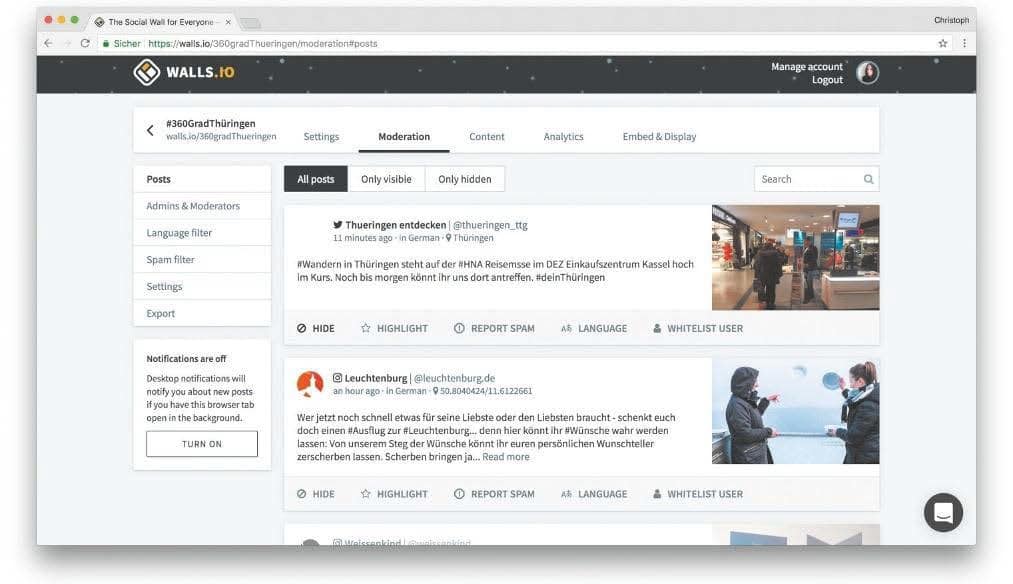Viewport: 1013px width, 584px height.
Task: Filter to only hidden posts
Action: click(x=465, y=179)
